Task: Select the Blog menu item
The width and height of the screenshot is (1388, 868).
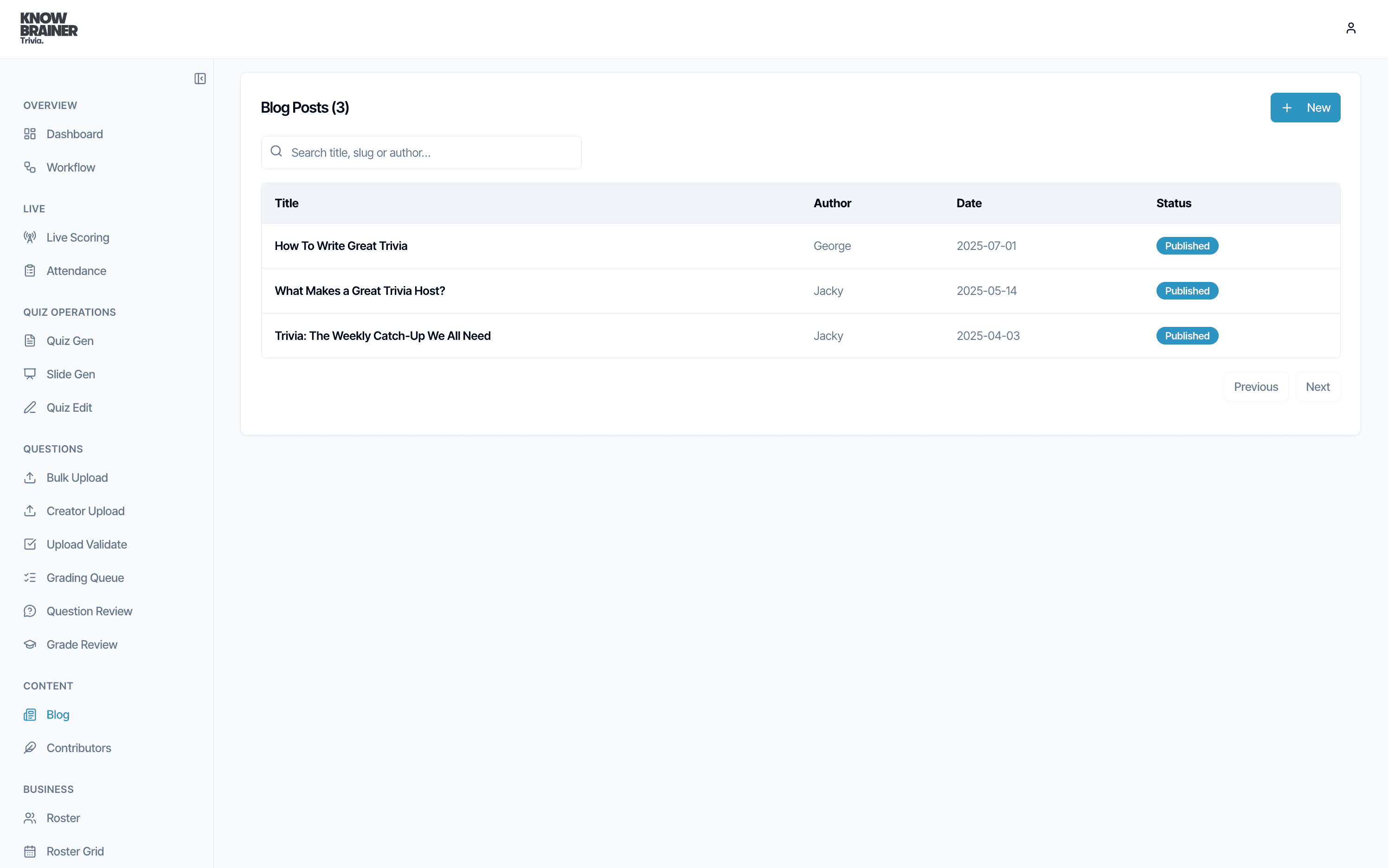Action: (58, 714)
